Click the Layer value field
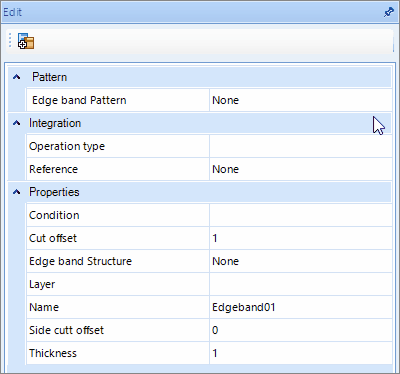Screen dimensions: 400x374 [300, 284]
